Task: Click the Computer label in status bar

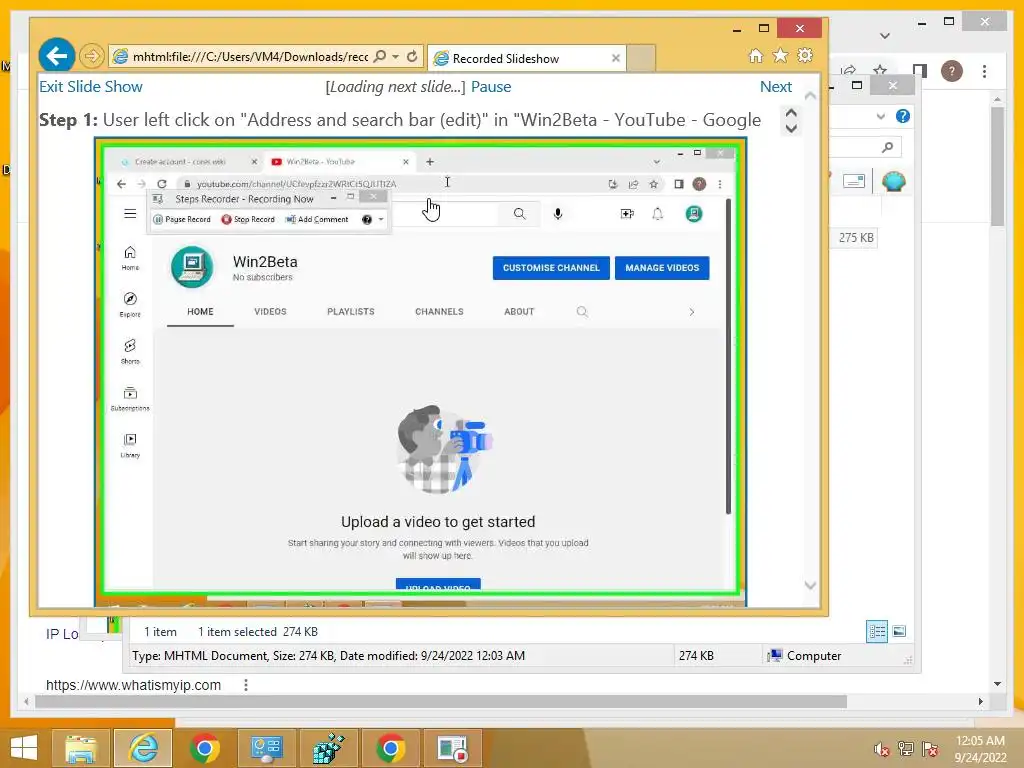Action: coord(814,656)
